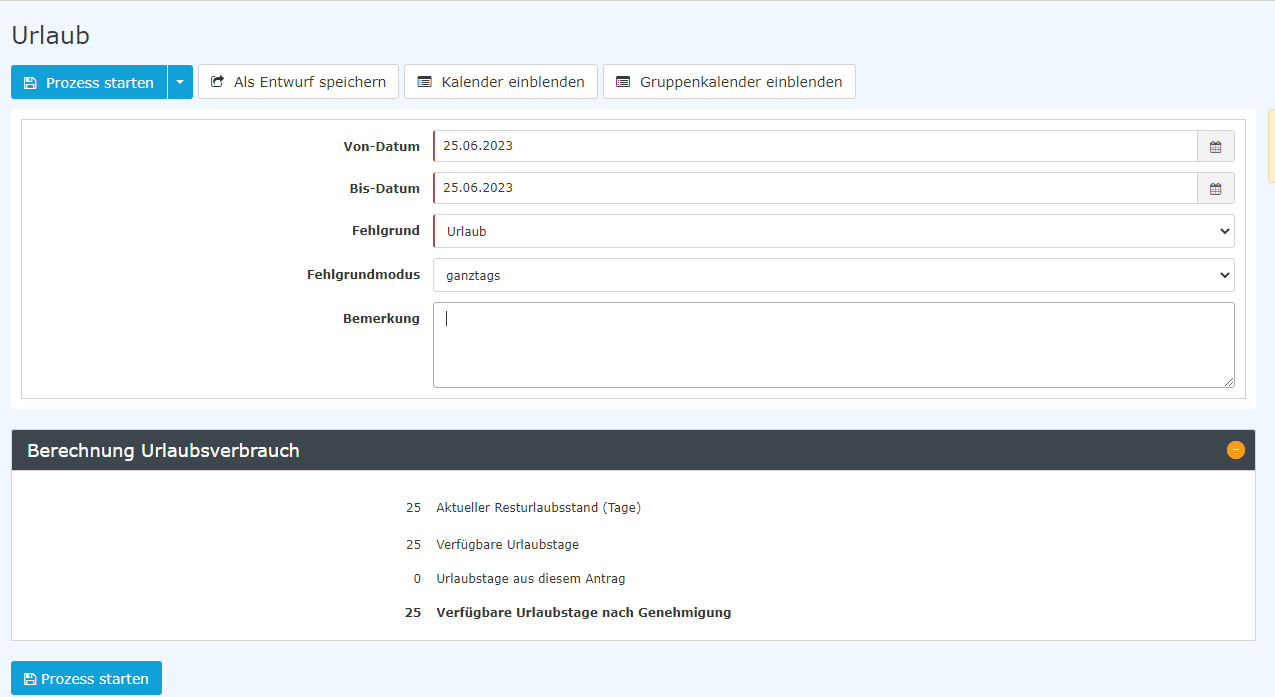Click the Aktueller Resturlaubsstand (Tage) text
1275x697 pixels.
538,508
